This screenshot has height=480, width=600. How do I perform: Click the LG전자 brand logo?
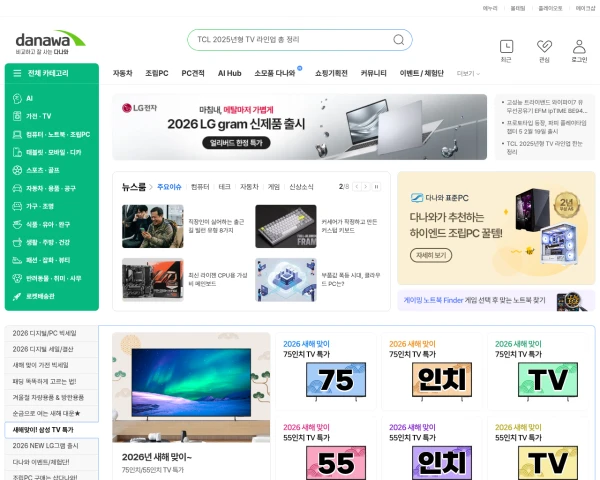tap(139, 108)
